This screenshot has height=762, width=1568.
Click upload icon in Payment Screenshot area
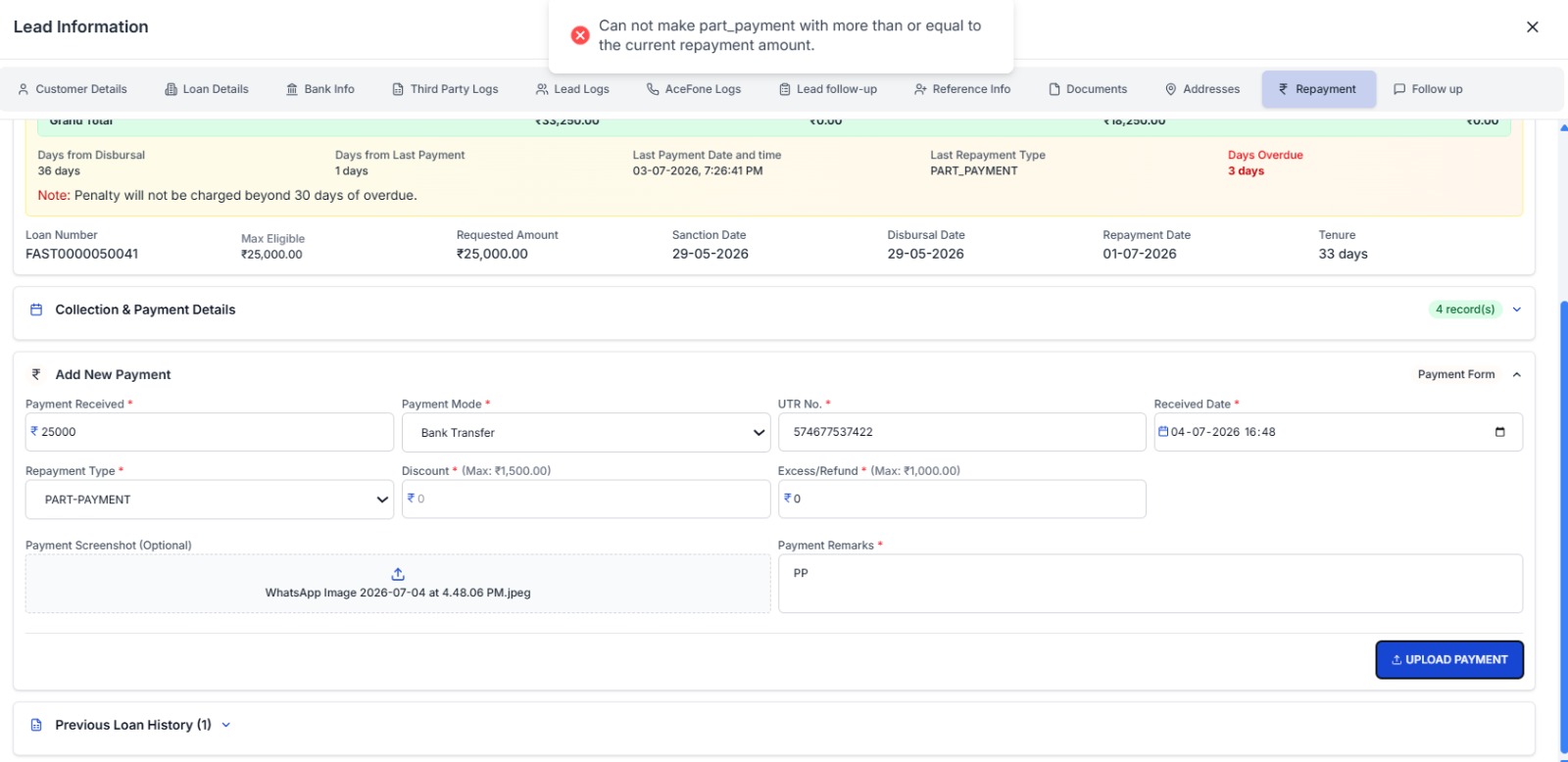pyautogui.click(x=398, y=574)
